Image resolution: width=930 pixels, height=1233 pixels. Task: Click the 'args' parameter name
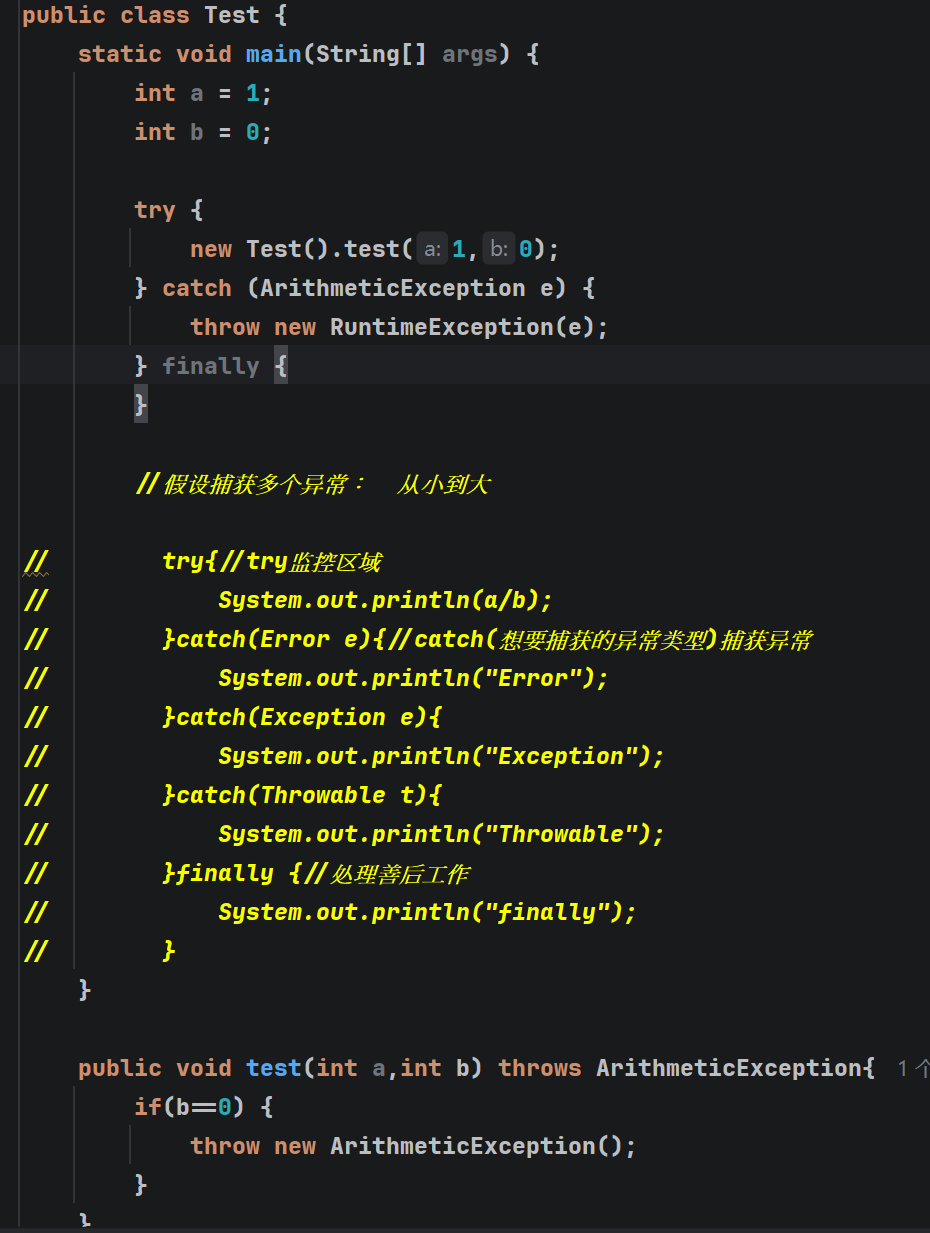tap(470, 54)
